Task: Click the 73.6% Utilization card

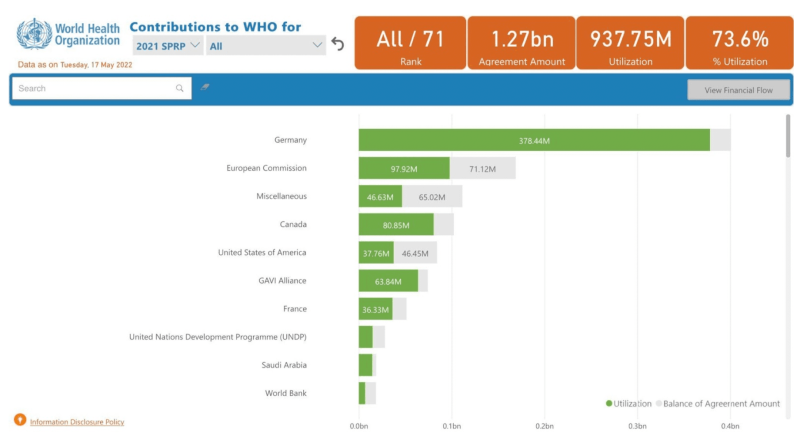Action: 739,43
